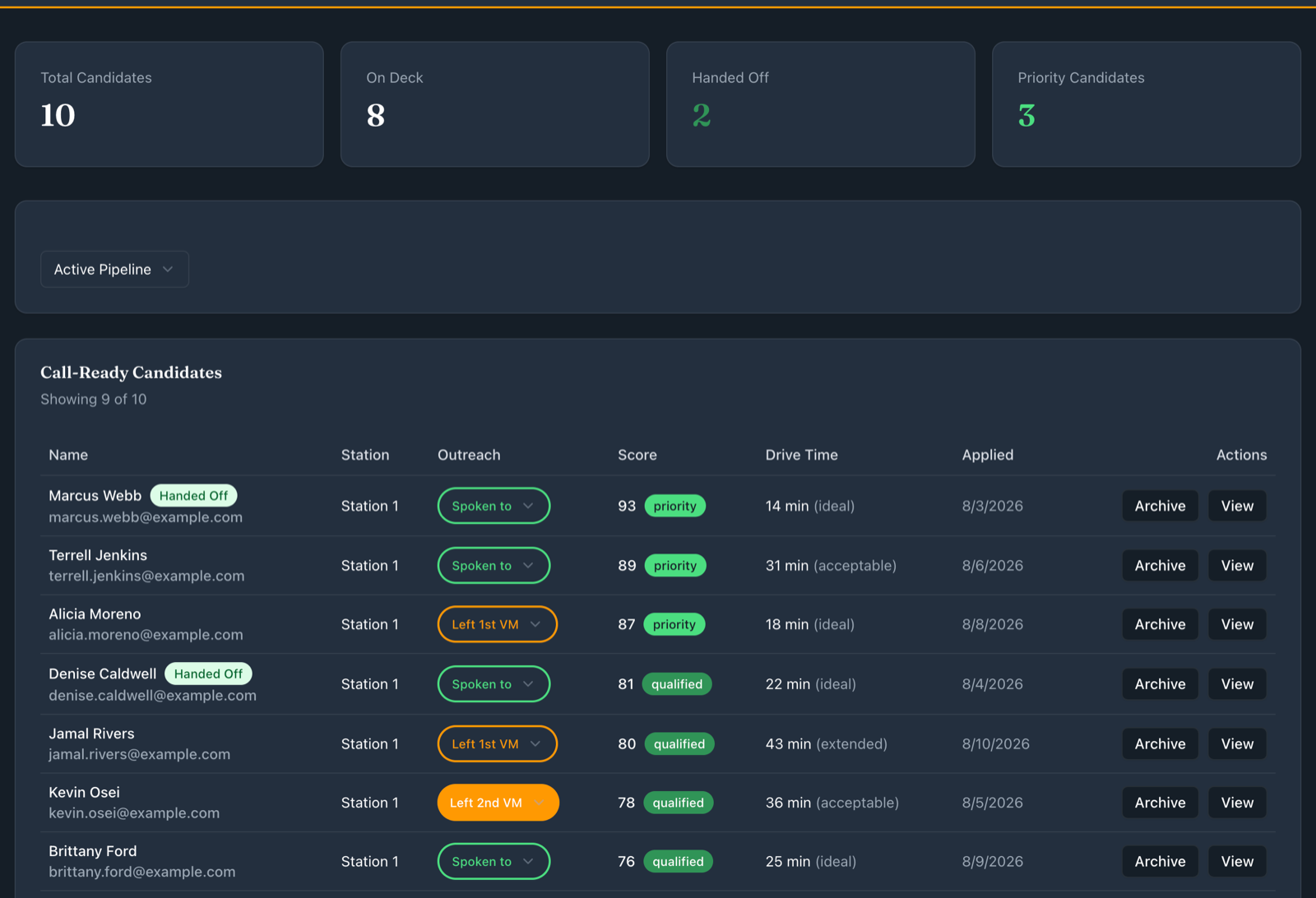Archive Brittany Ford
The height and width of the screenshot is (898, 1316).
click(x=1160, y=862)
